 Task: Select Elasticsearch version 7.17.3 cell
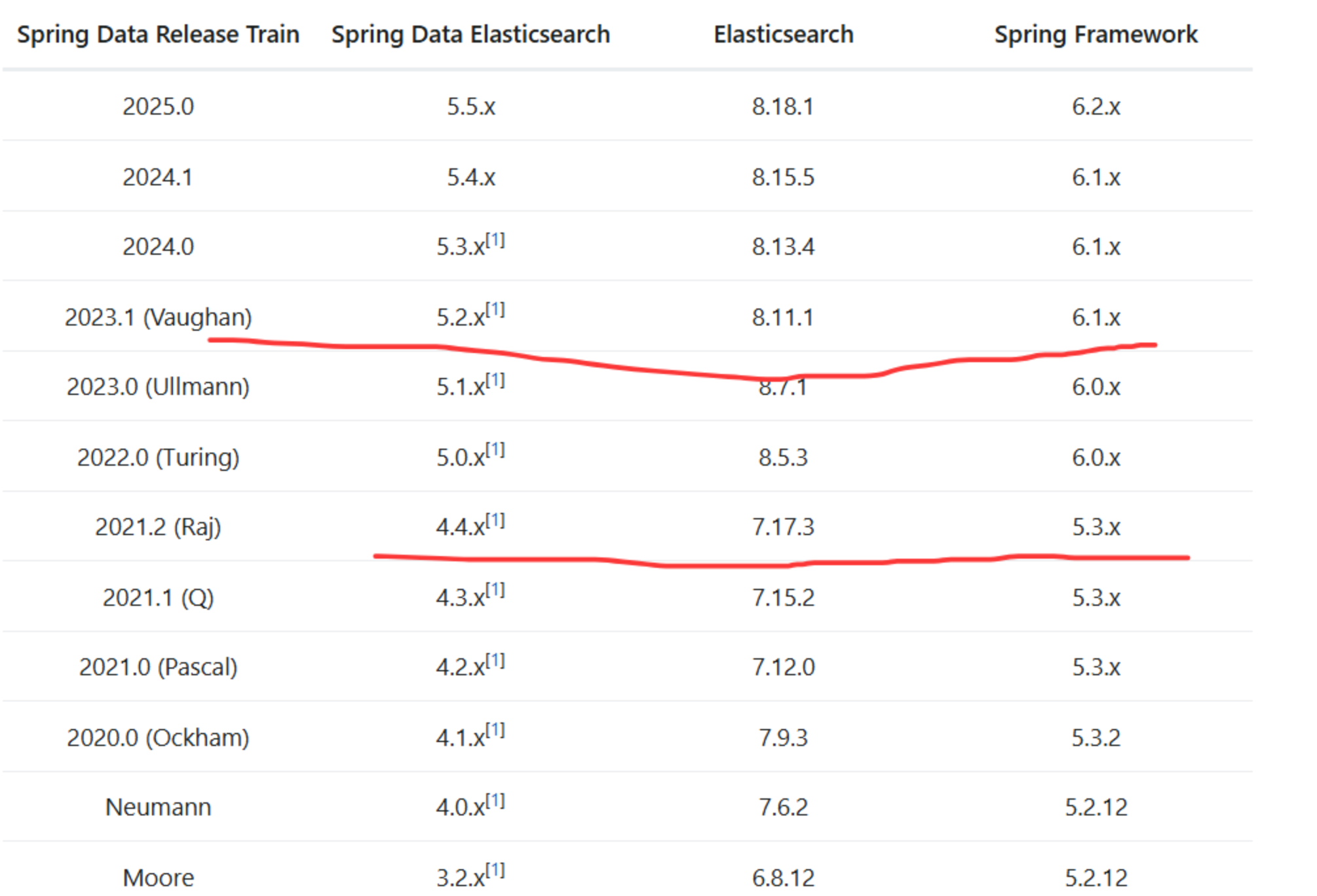[783, 527]
